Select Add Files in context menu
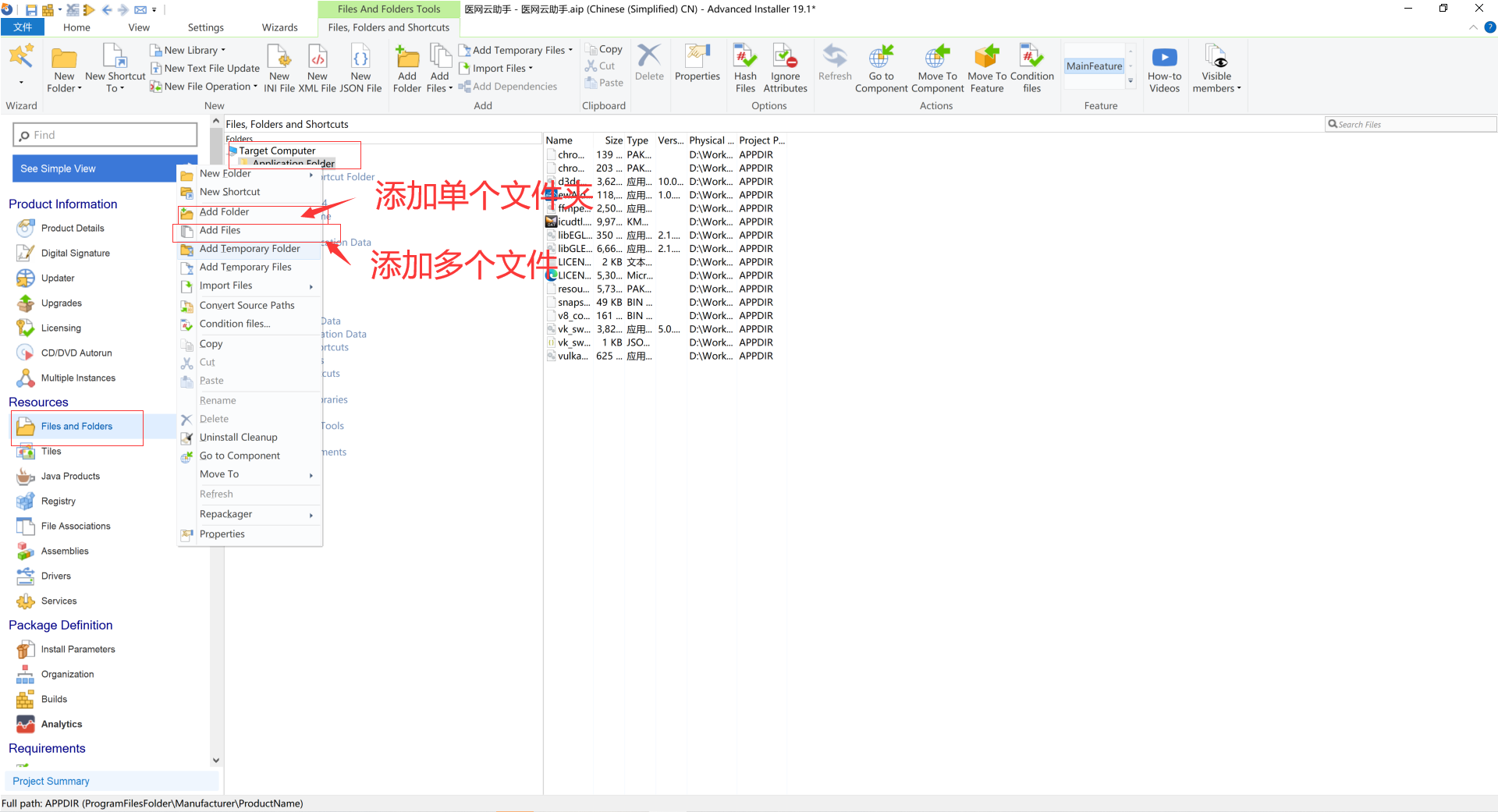The image size is (1498, 812). [x=250, y=230]
